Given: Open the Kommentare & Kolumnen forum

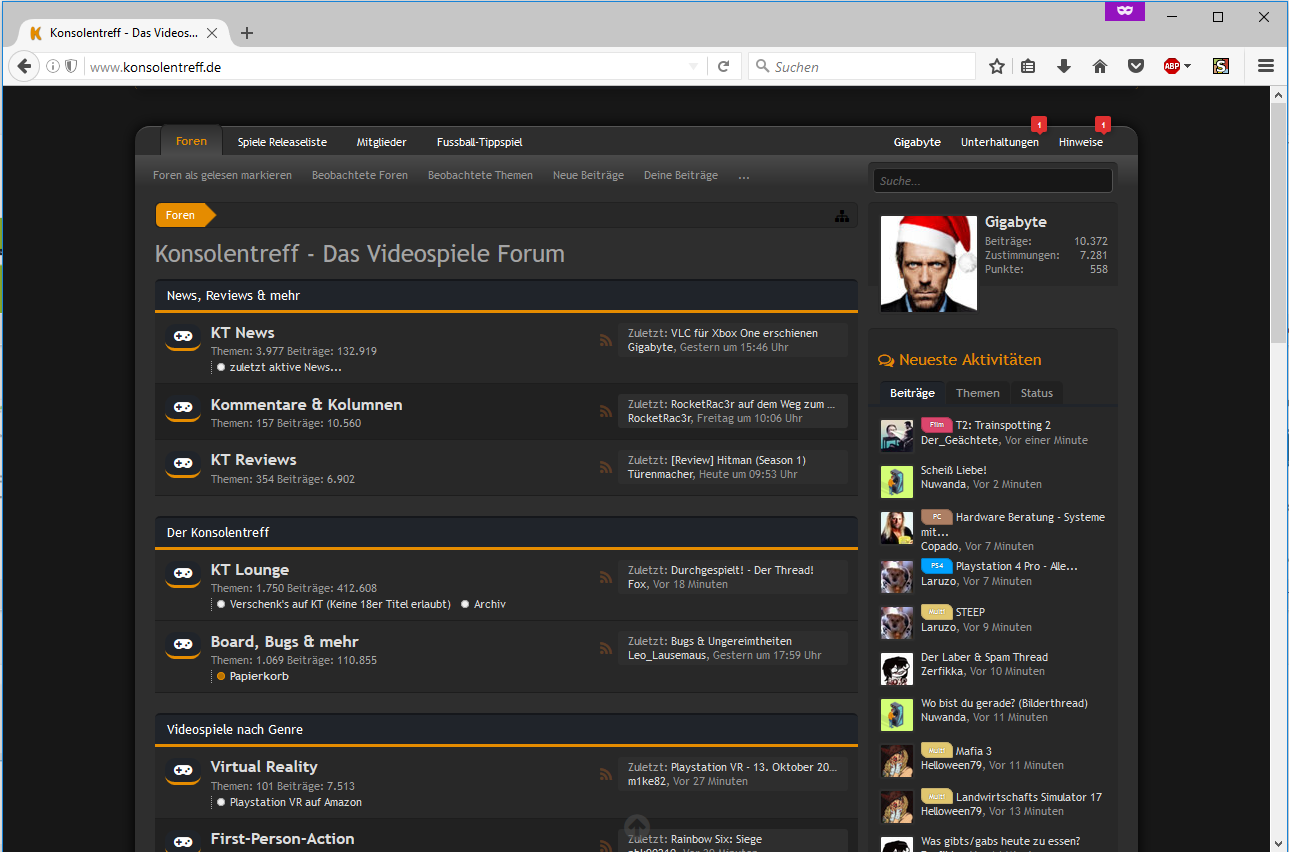Looking at the screenshot, I should pyautogui.click(x=306, y=405).
